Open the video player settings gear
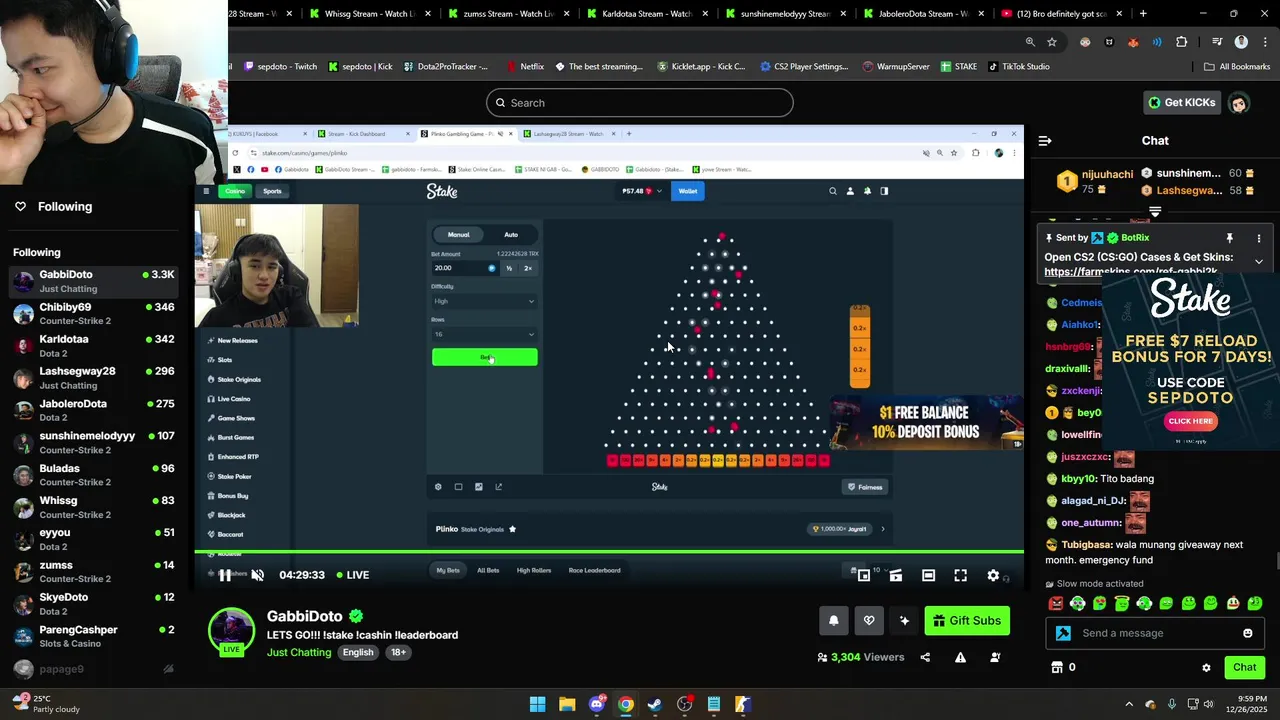The height and width of the screenshot is (720, 1280). click(993, 575)
